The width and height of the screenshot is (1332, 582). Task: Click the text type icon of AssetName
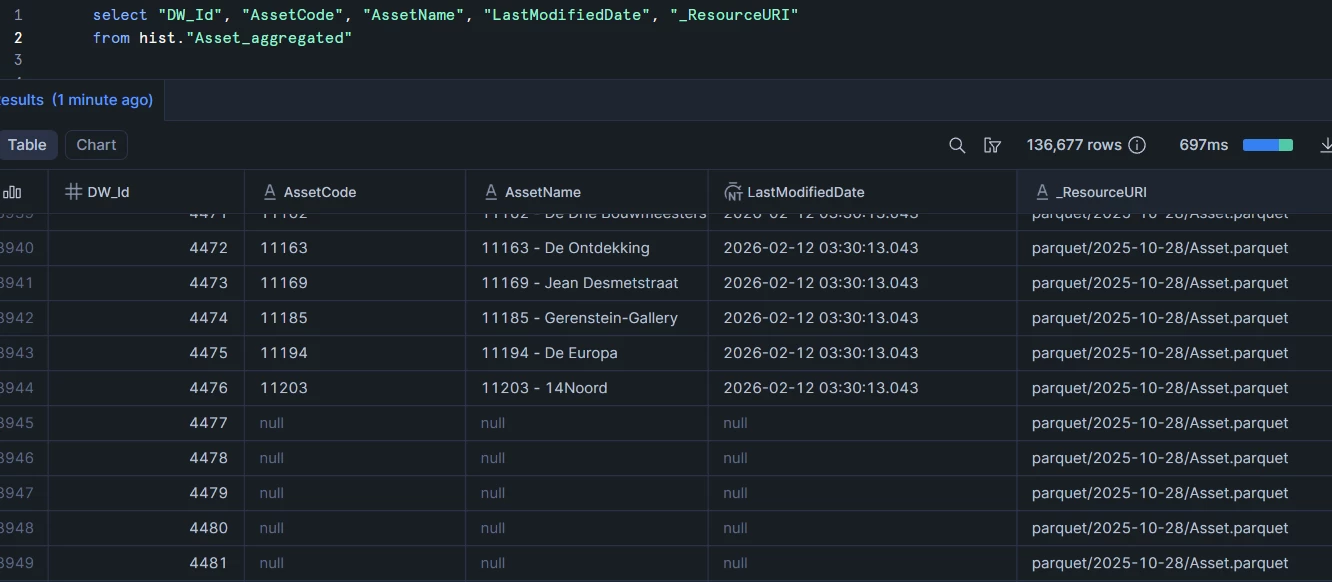490,192
